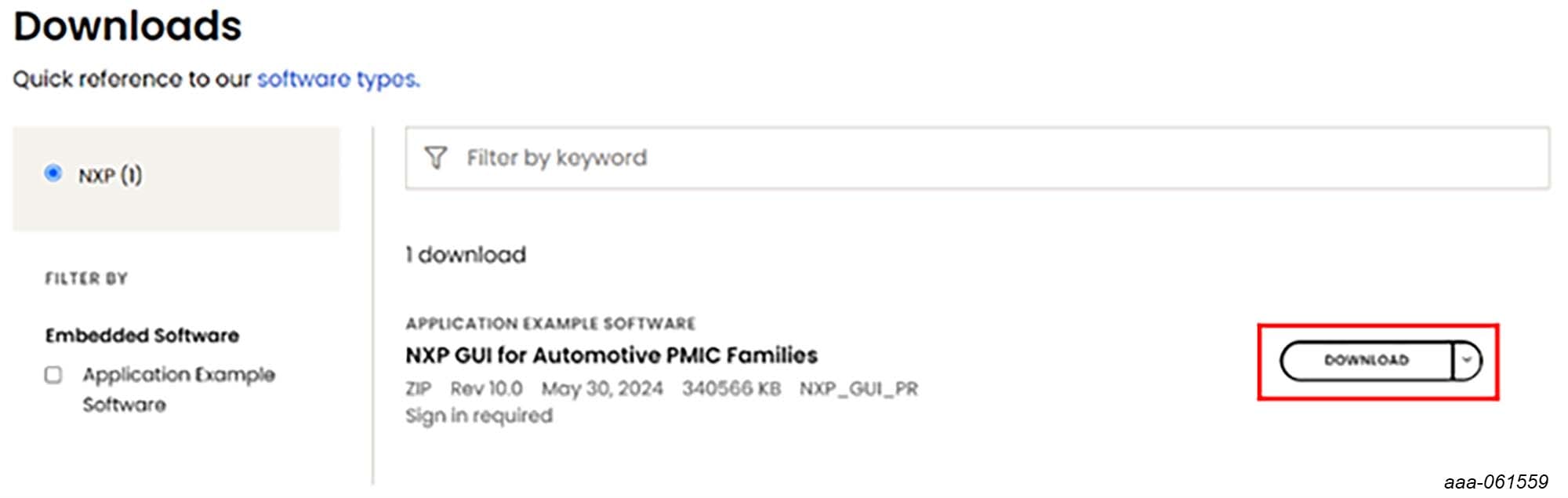Click the filter funnel icon

tap(434, 157)
